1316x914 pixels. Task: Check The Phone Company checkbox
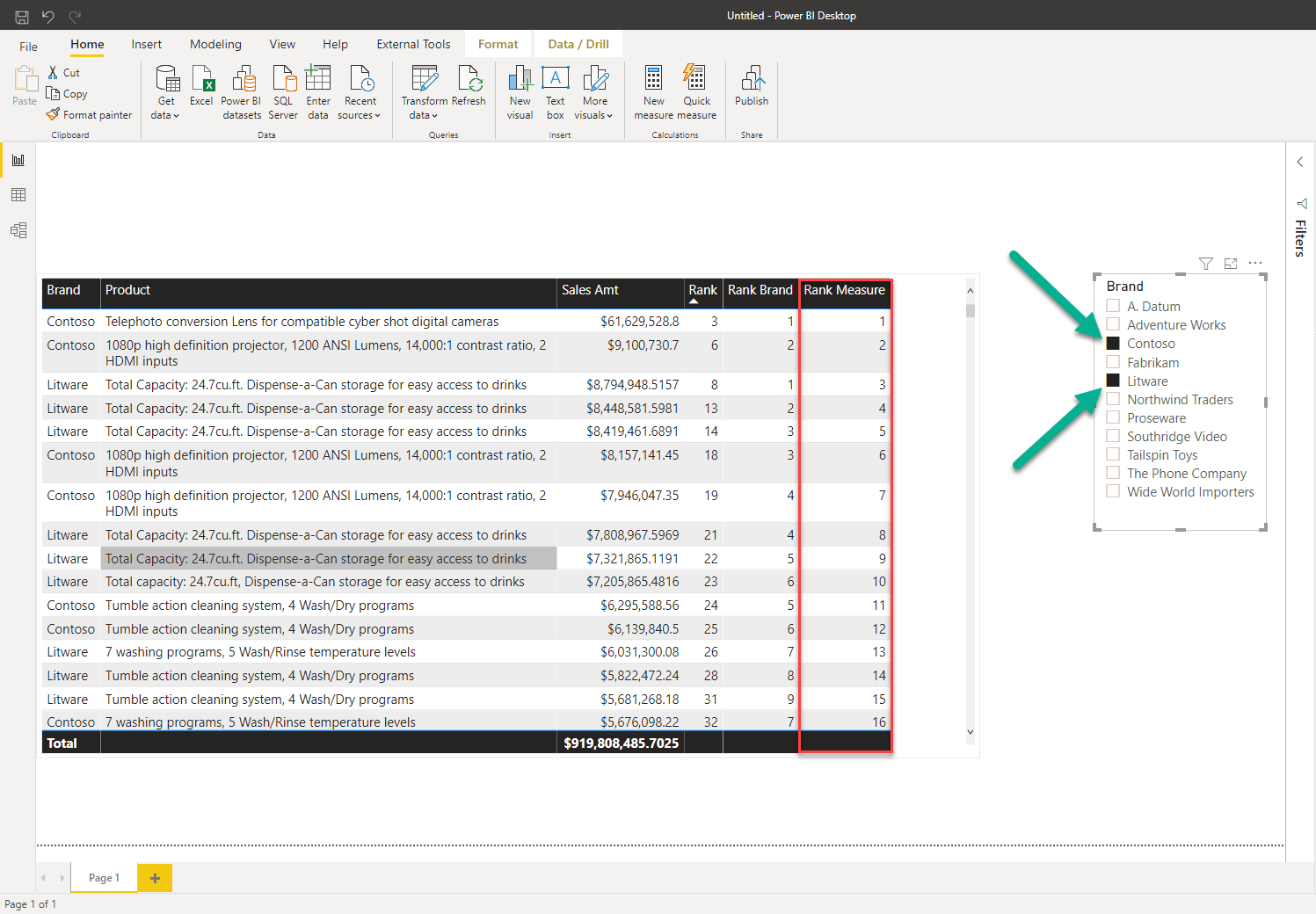click(x=1113, y=473)
